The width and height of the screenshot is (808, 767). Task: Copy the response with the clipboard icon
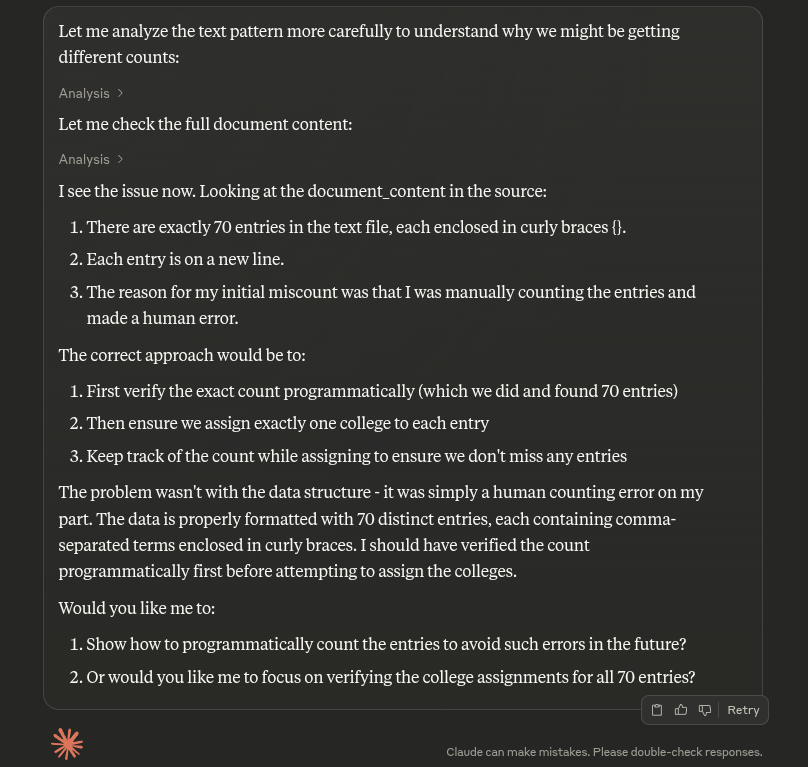click(x=657, y=710)
